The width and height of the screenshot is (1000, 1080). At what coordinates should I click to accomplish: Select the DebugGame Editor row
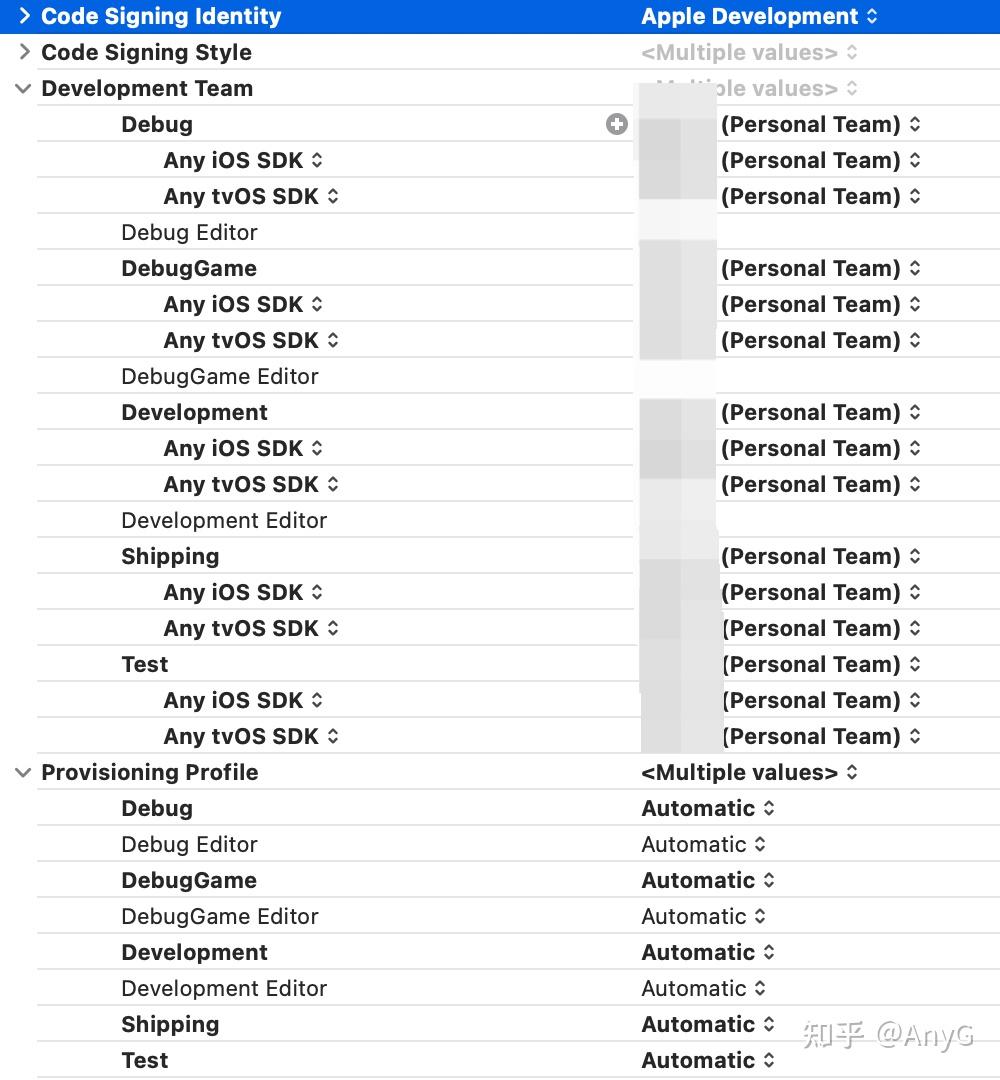click(x=220, y=376)
